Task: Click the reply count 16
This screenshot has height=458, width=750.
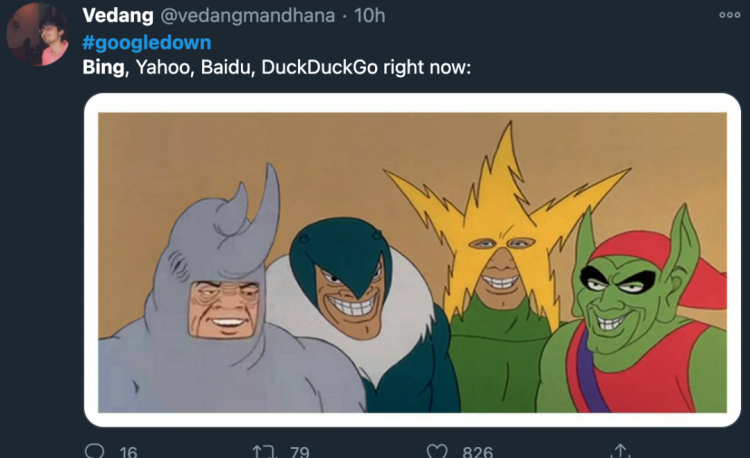Action: coord(128,452)
